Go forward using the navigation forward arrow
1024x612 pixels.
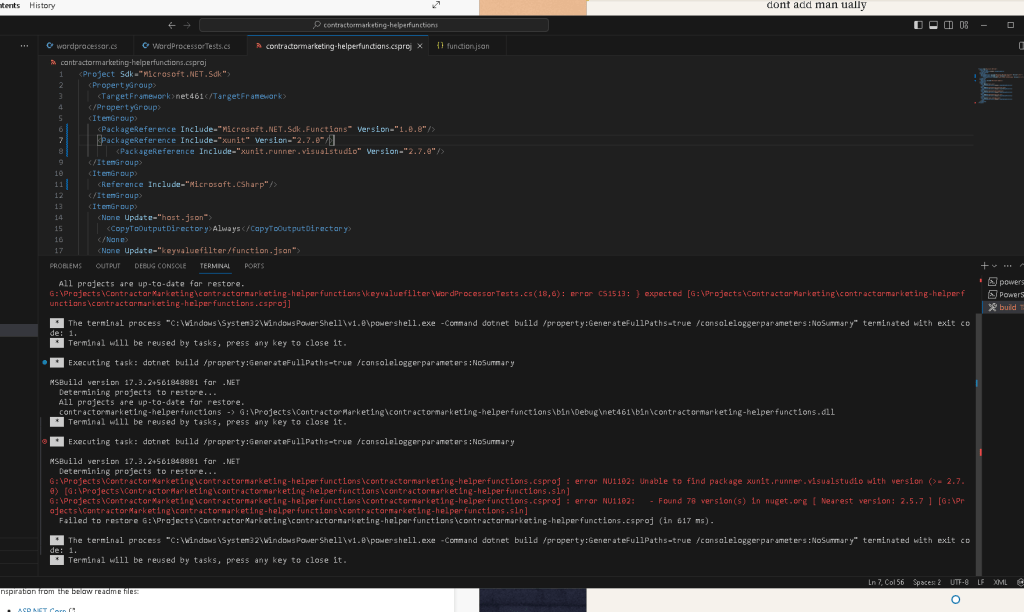point(187,25)
